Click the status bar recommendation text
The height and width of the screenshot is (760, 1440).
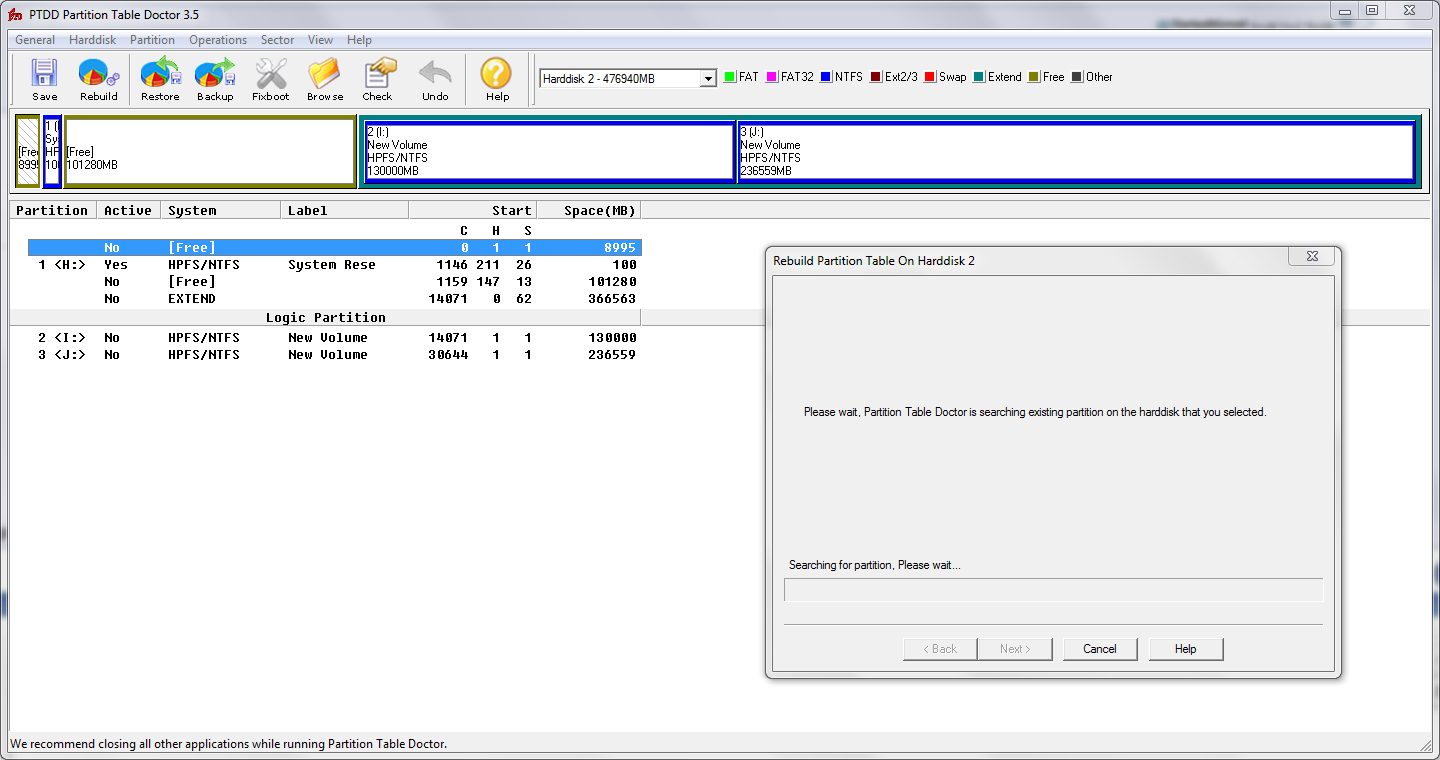(x=228, y=744)
